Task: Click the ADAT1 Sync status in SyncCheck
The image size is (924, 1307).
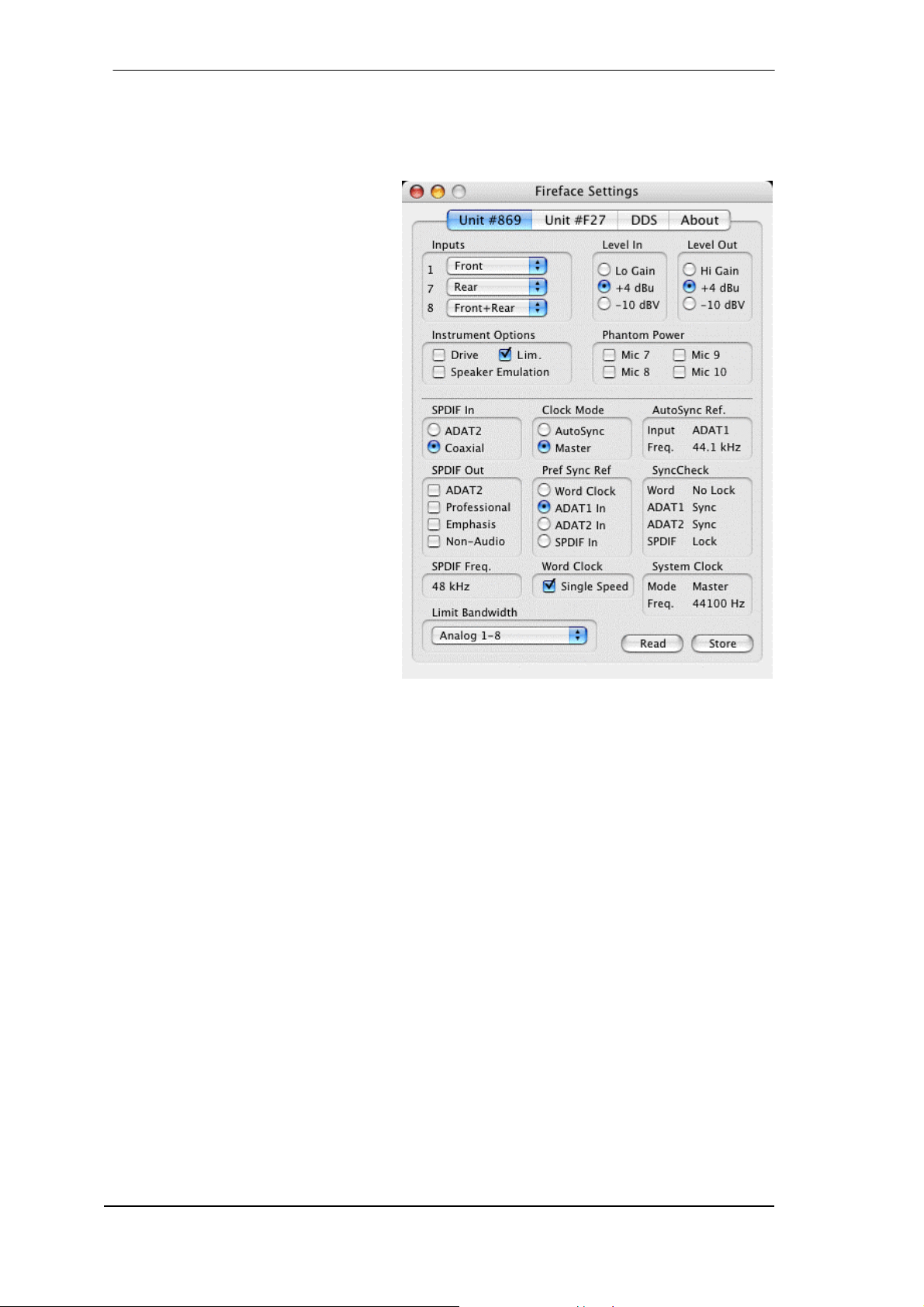Action: point(704,507)
